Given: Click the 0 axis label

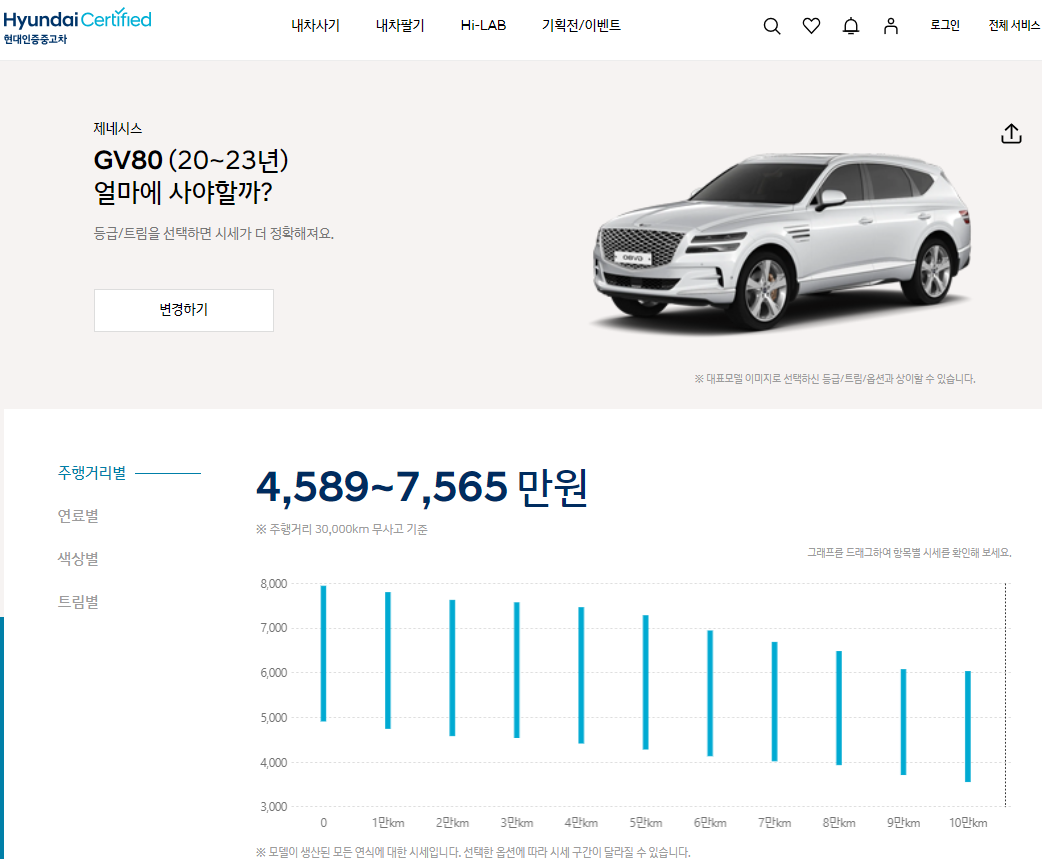Looking at the screenshot, I should (x=324, y=823).
